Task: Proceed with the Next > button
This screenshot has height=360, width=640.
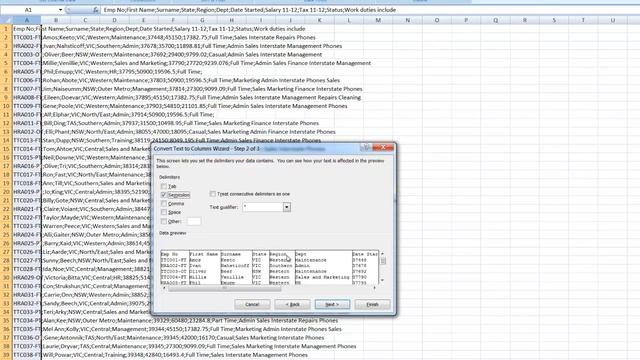Action: coord(332,304)
